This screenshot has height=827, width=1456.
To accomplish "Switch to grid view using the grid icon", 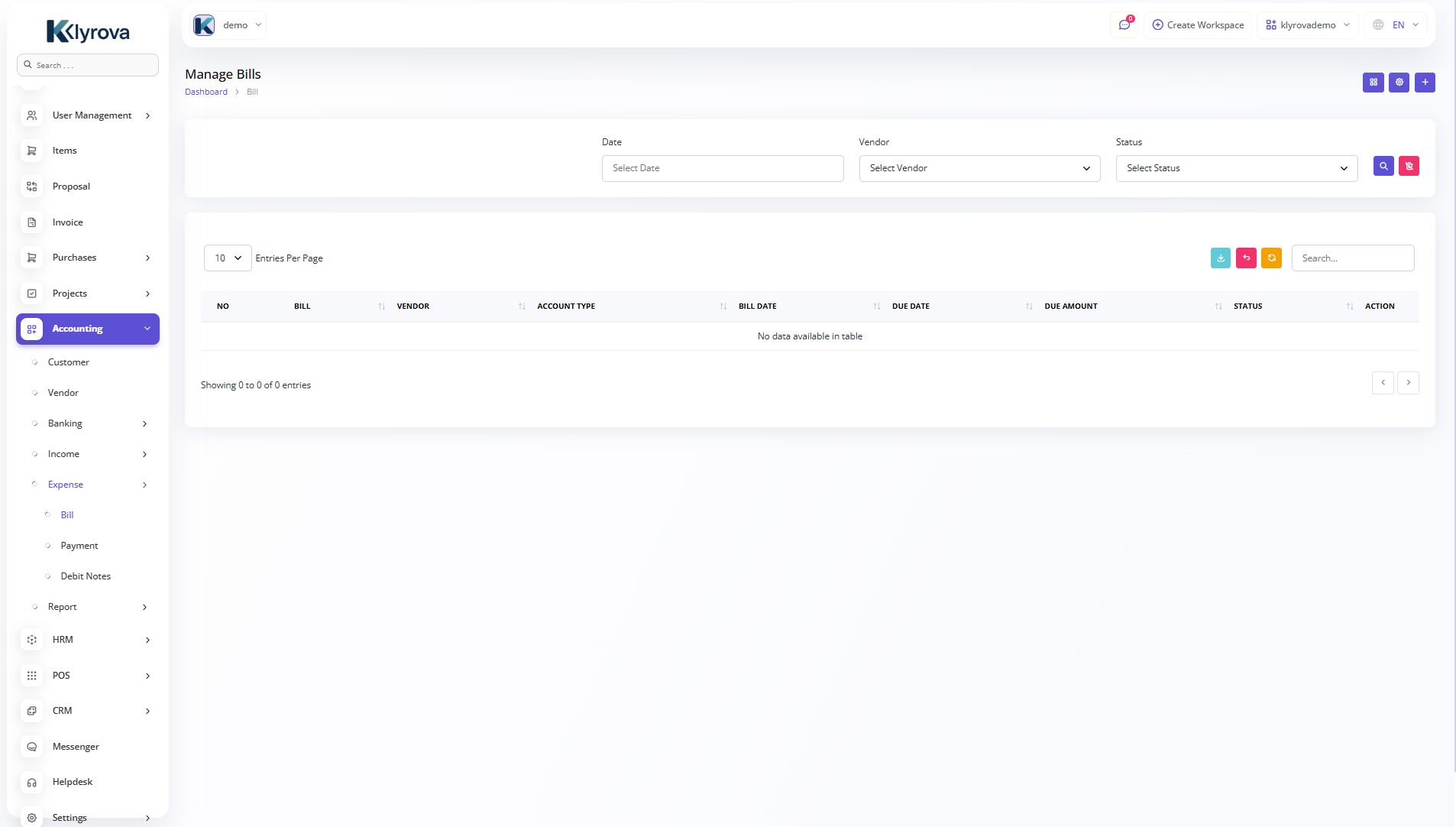I will pos(1373,83).
